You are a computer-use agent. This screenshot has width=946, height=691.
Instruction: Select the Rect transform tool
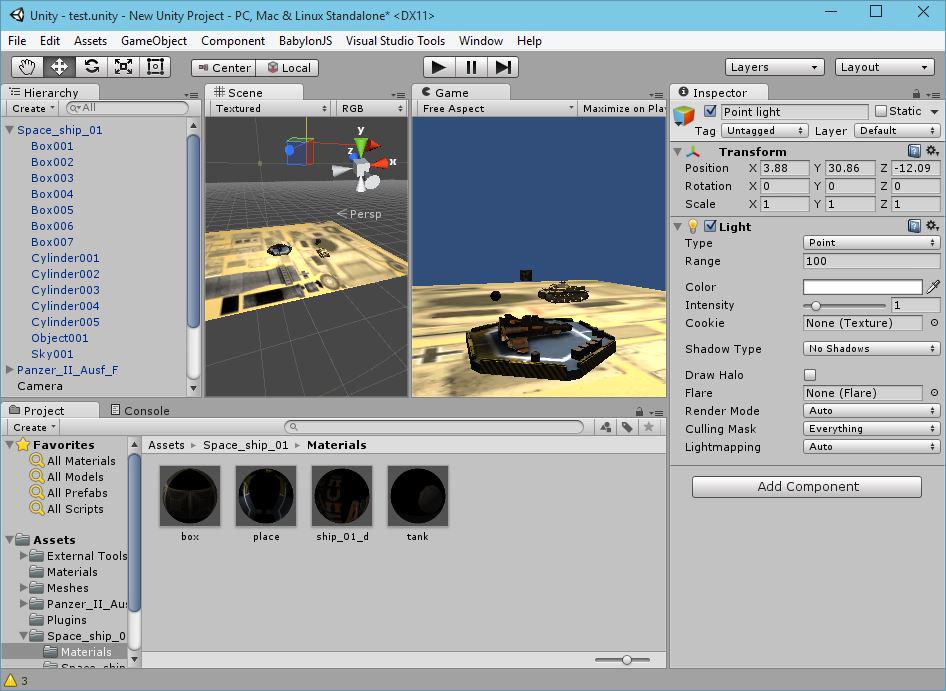[156, 67]
